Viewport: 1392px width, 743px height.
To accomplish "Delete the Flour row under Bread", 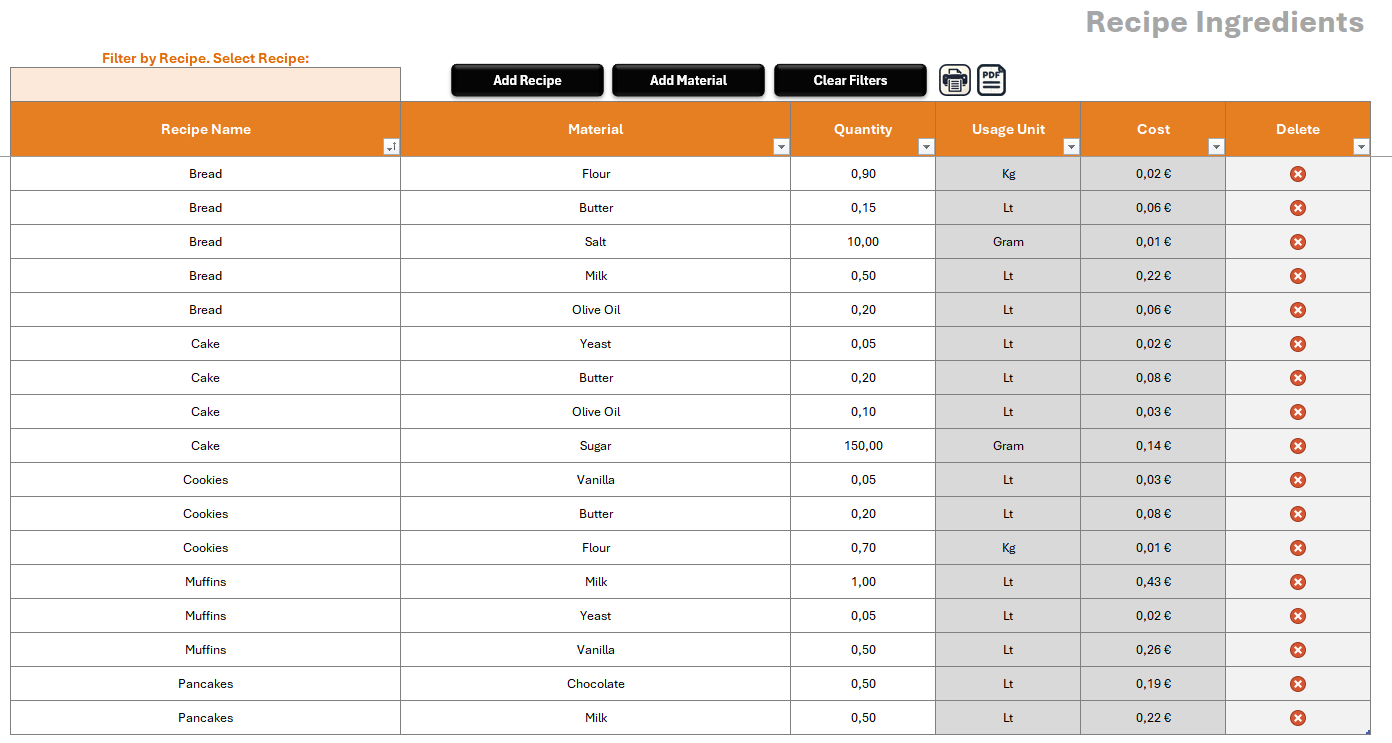I will (x=1298, y=173).
